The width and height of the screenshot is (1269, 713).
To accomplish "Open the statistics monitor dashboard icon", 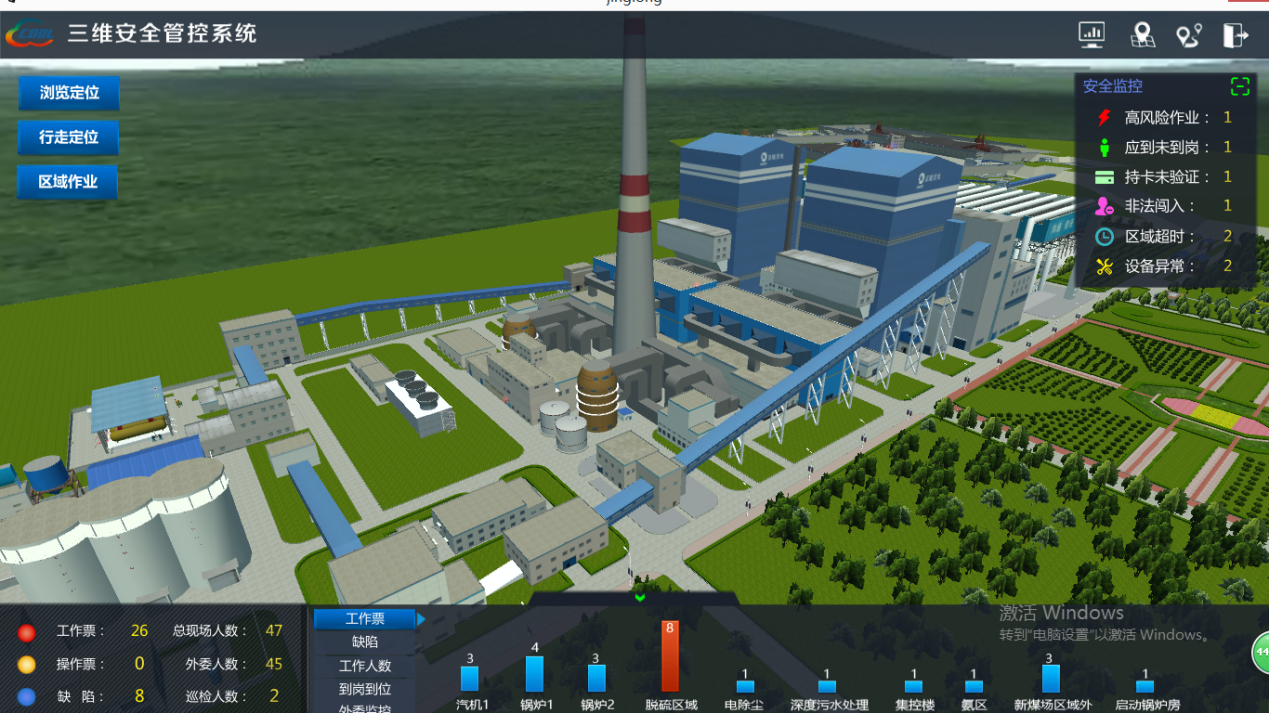I will (1092, 35).
